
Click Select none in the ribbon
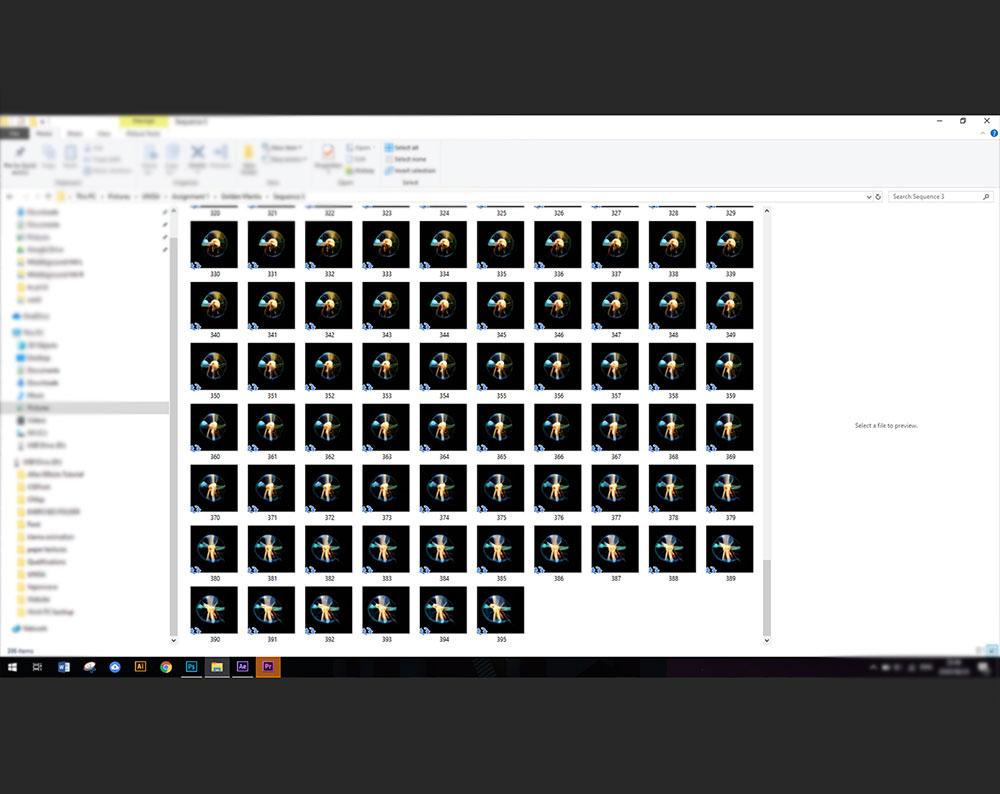406,159
